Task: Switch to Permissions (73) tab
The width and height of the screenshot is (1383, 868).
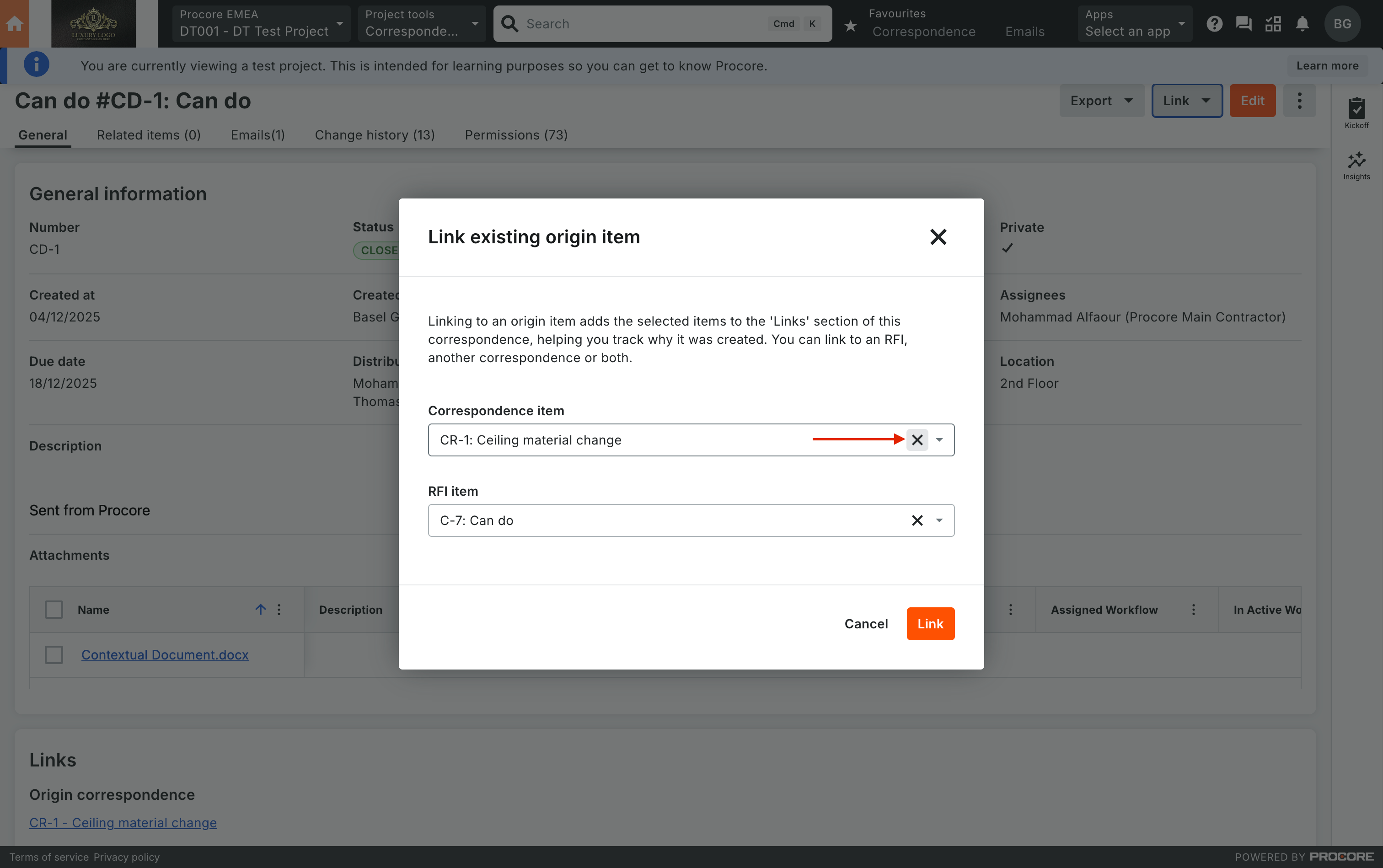Action: tap(515, 135)
